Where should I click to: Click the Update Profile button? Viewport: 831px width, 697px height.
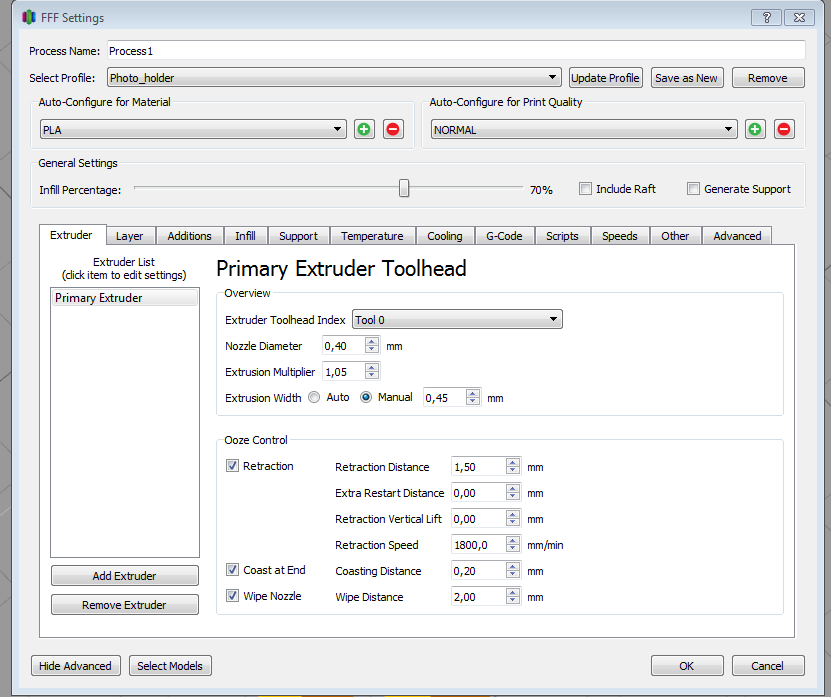605,78
